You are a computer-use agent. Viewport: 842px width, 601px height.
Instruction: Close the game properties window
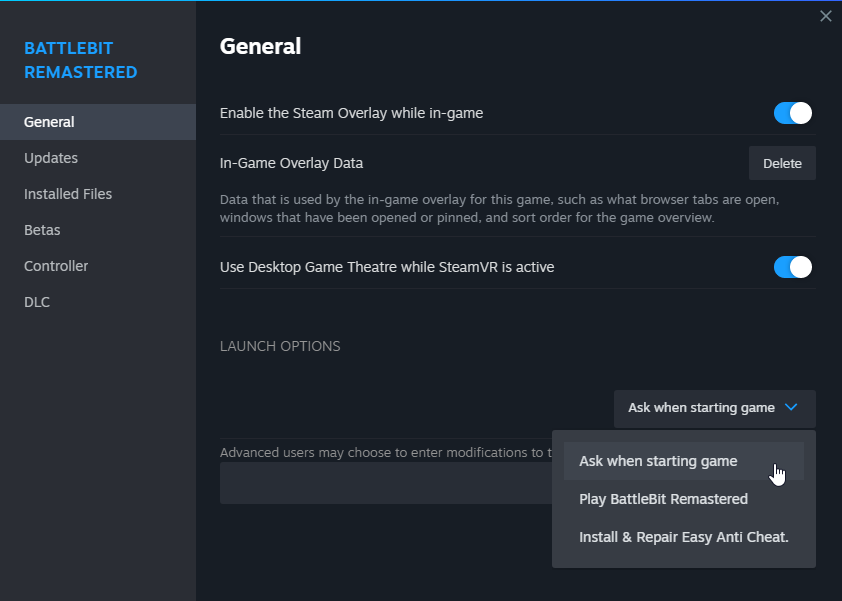point(825,16)
